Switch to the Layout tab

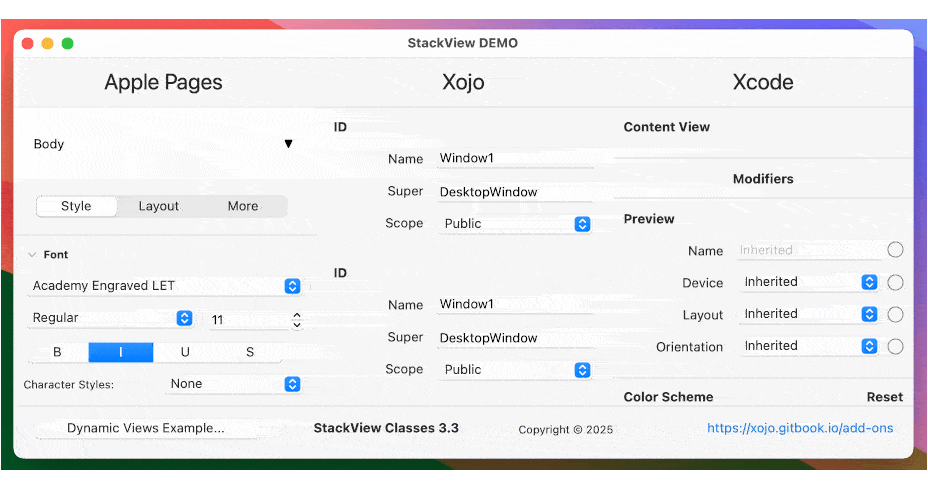159,206
